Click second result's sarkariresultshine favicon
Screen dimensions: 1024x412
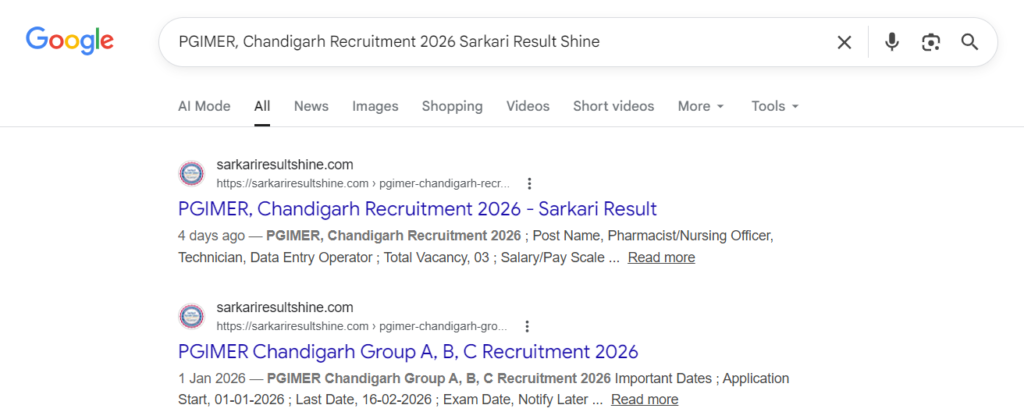tap(191, 316)
